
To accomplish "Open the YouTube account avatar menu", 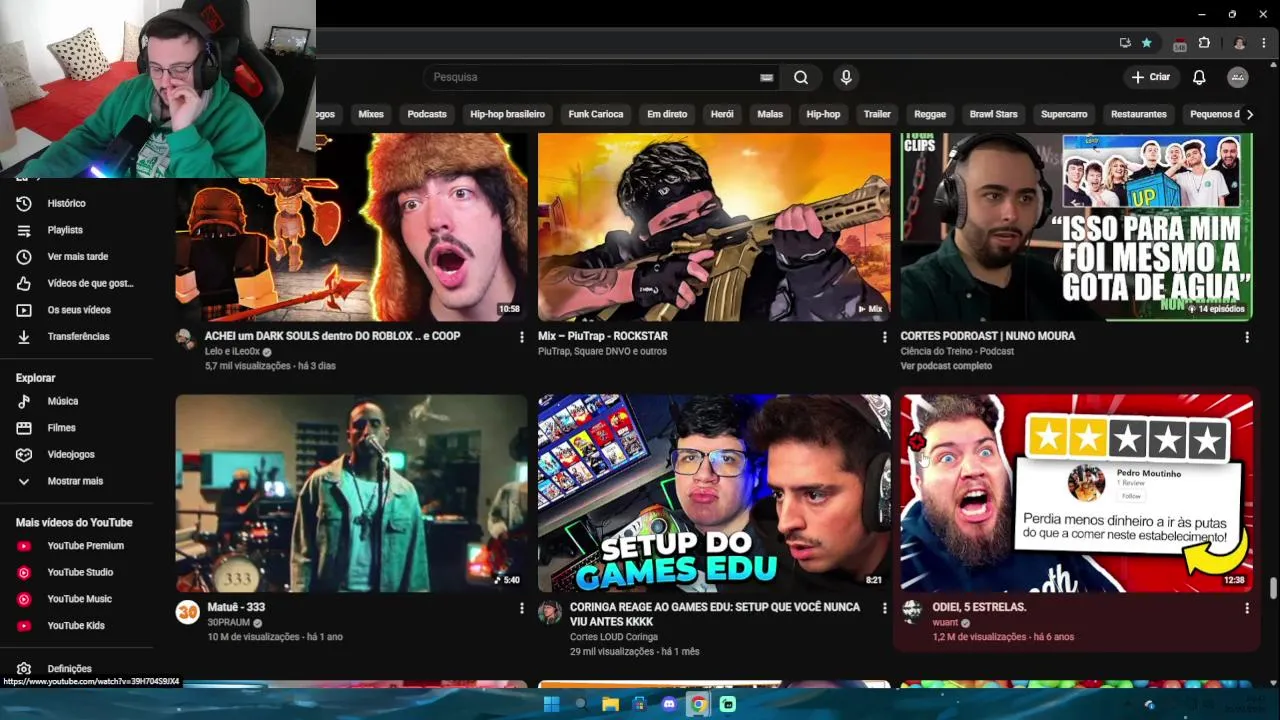I will pos(1238,77).
